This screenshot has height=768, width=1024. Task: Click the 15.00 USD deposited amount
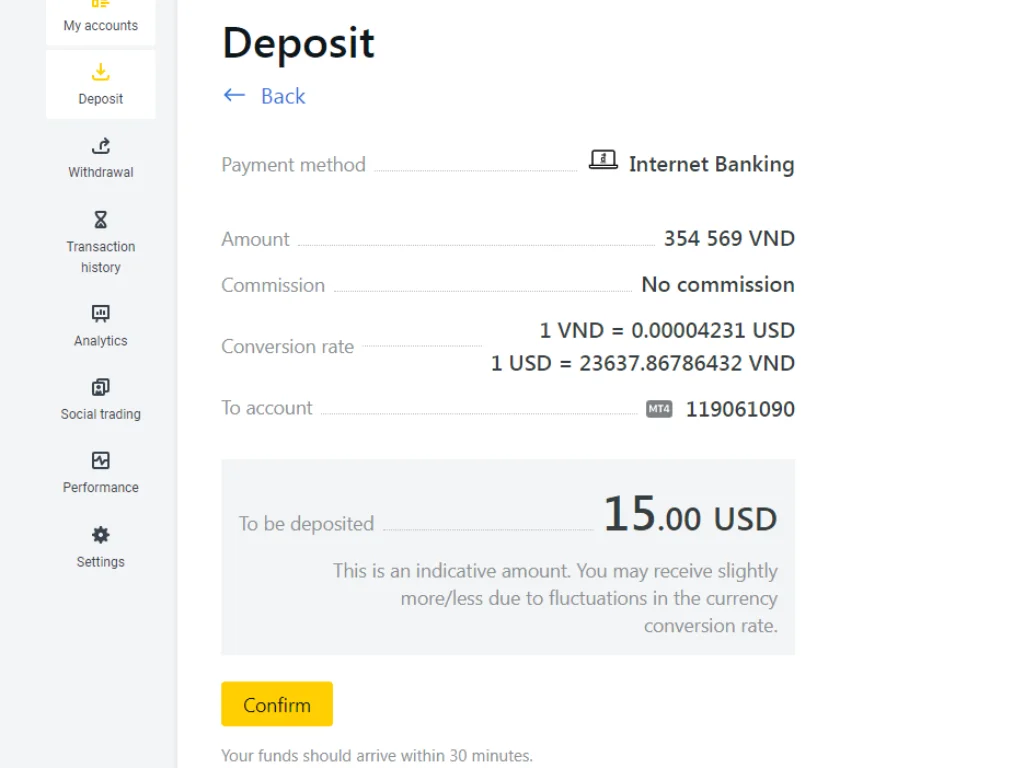(x=690, y=518)
